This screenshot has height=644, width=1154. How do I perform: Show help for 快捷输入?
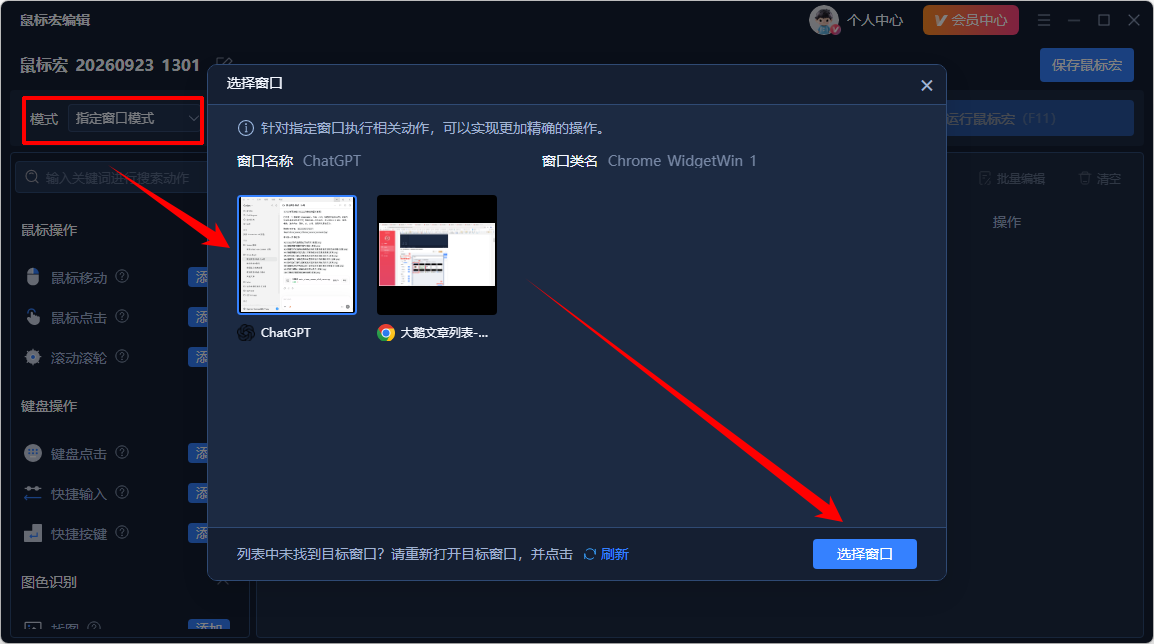[x=122, y=492]
